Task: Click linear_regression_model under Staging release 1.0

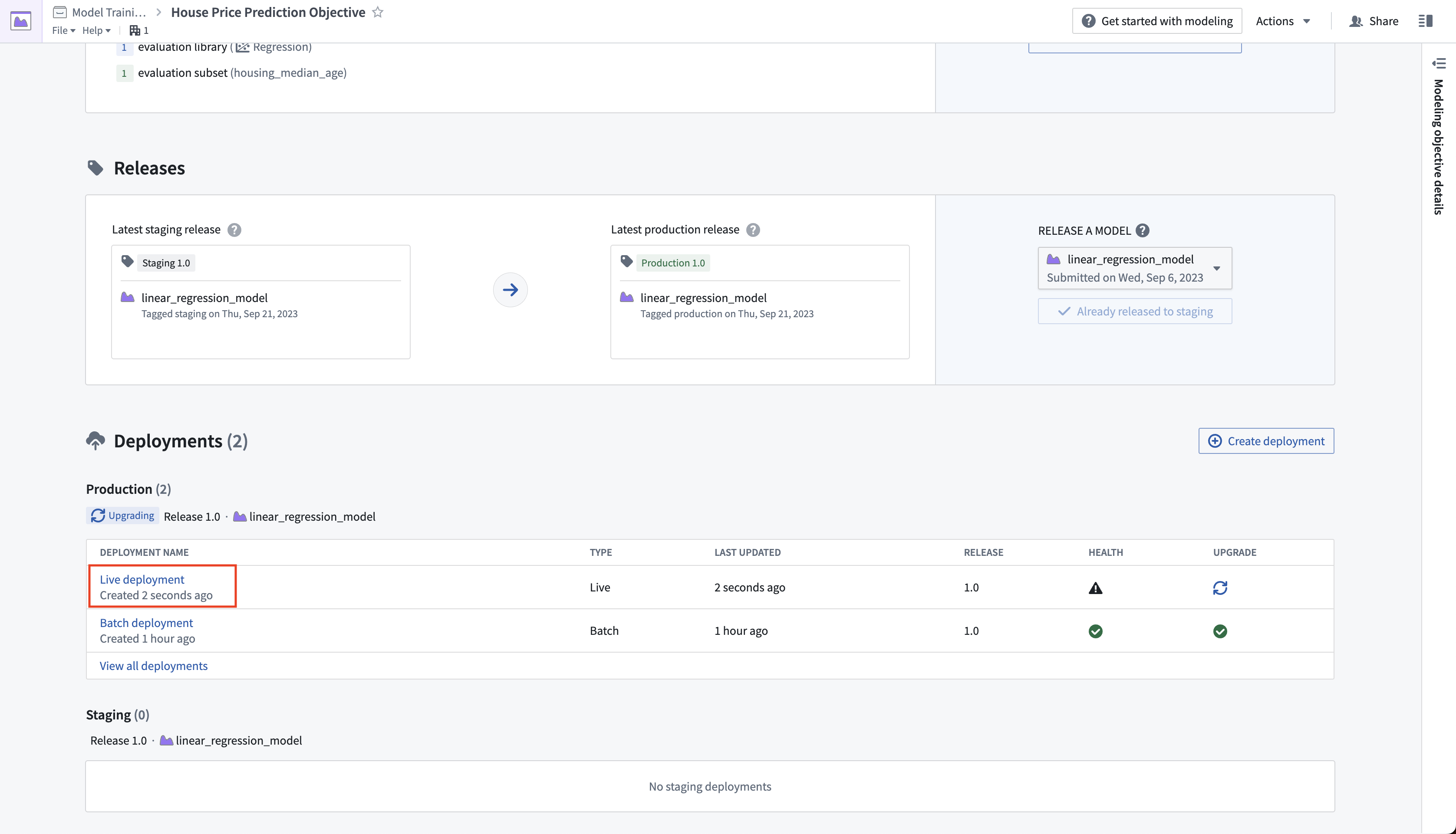Action: 239,741
